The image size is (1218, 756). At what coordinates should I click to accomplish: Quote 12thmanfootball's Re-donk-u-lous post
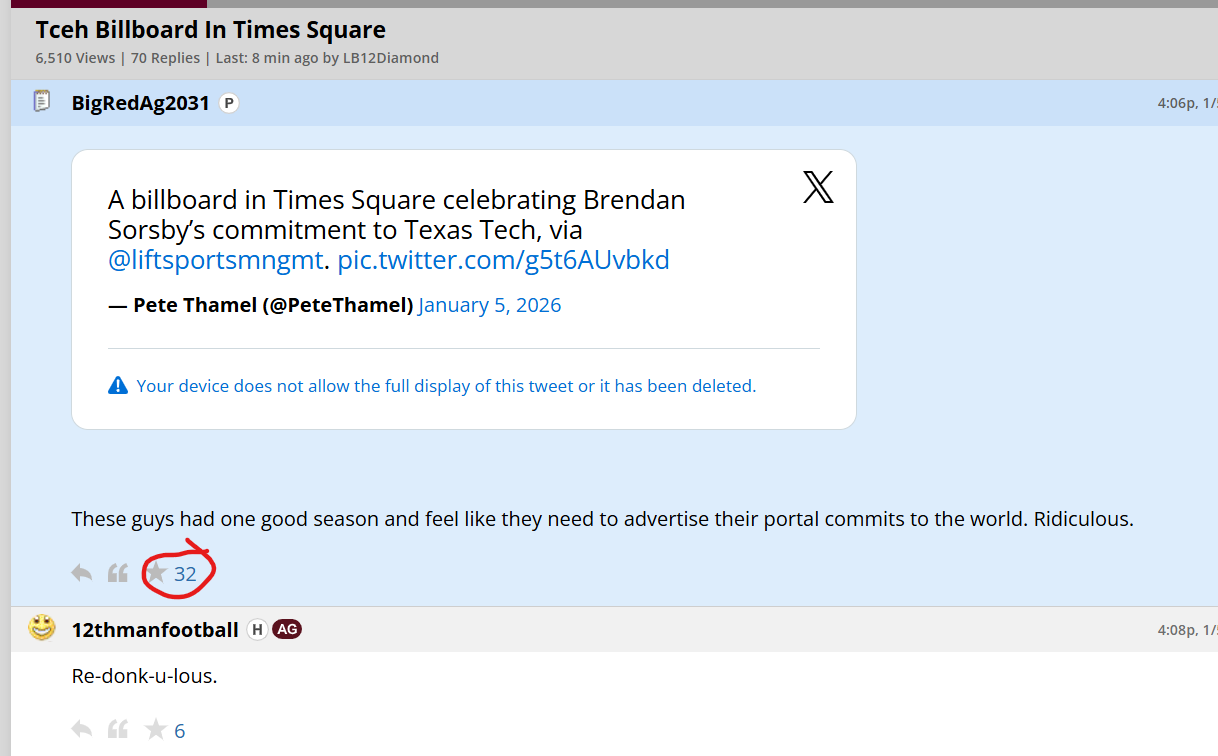[x=118, y=730]
